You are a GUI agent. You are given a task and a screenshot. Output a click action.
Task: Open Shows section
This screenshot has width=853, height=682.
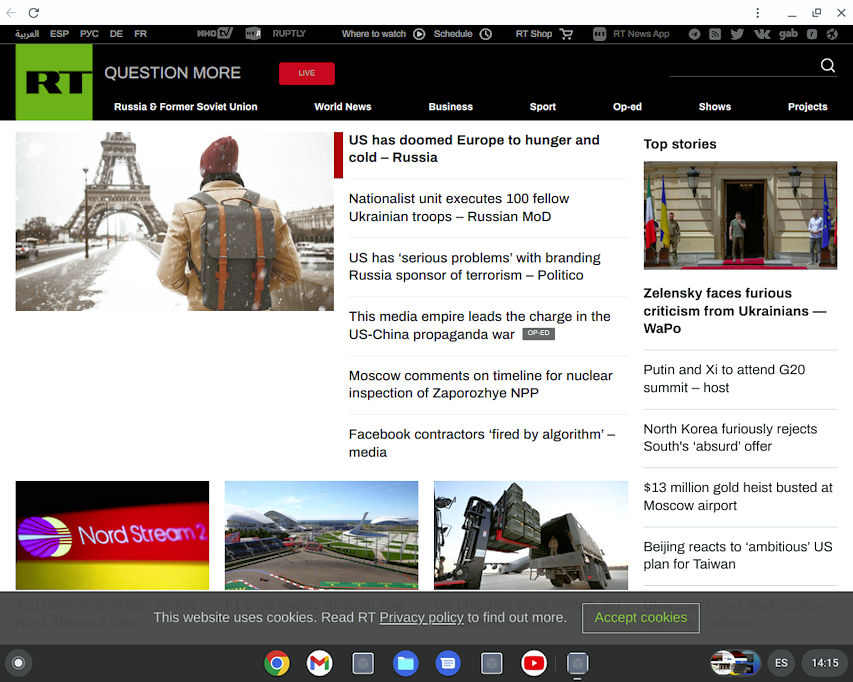pos(715,107)
